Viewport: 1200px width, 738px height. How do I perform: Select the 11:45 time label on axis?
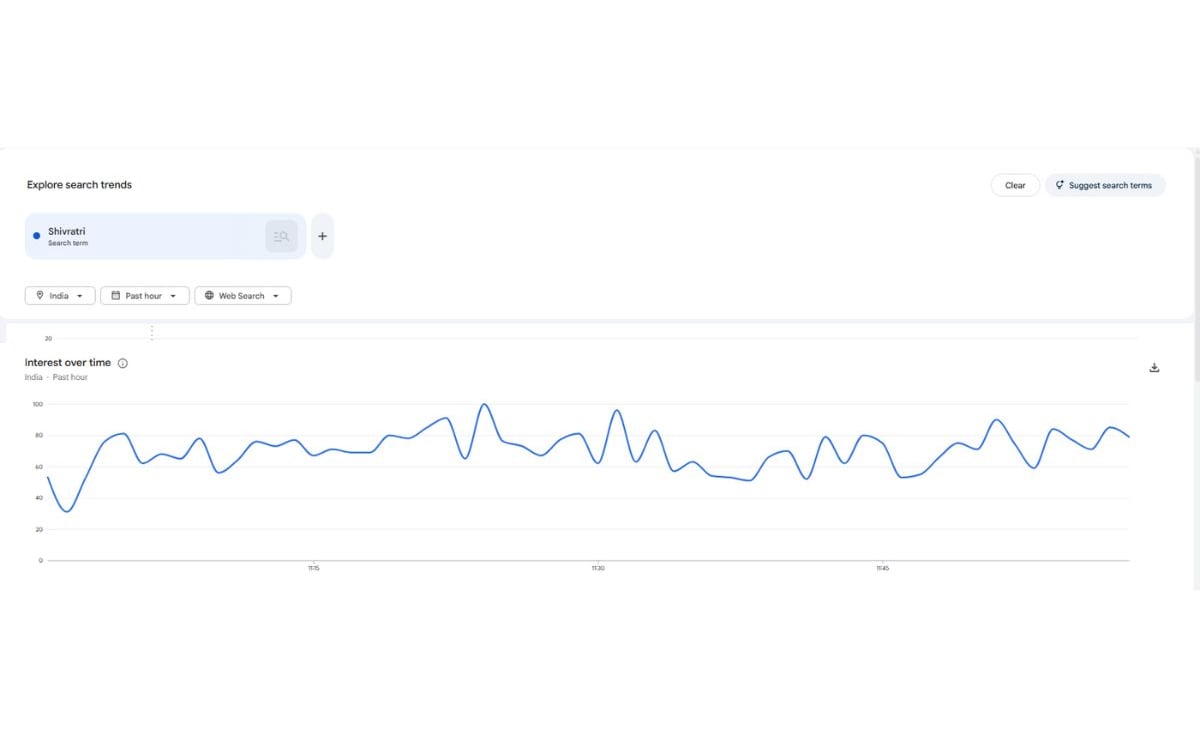coord(882,569)
